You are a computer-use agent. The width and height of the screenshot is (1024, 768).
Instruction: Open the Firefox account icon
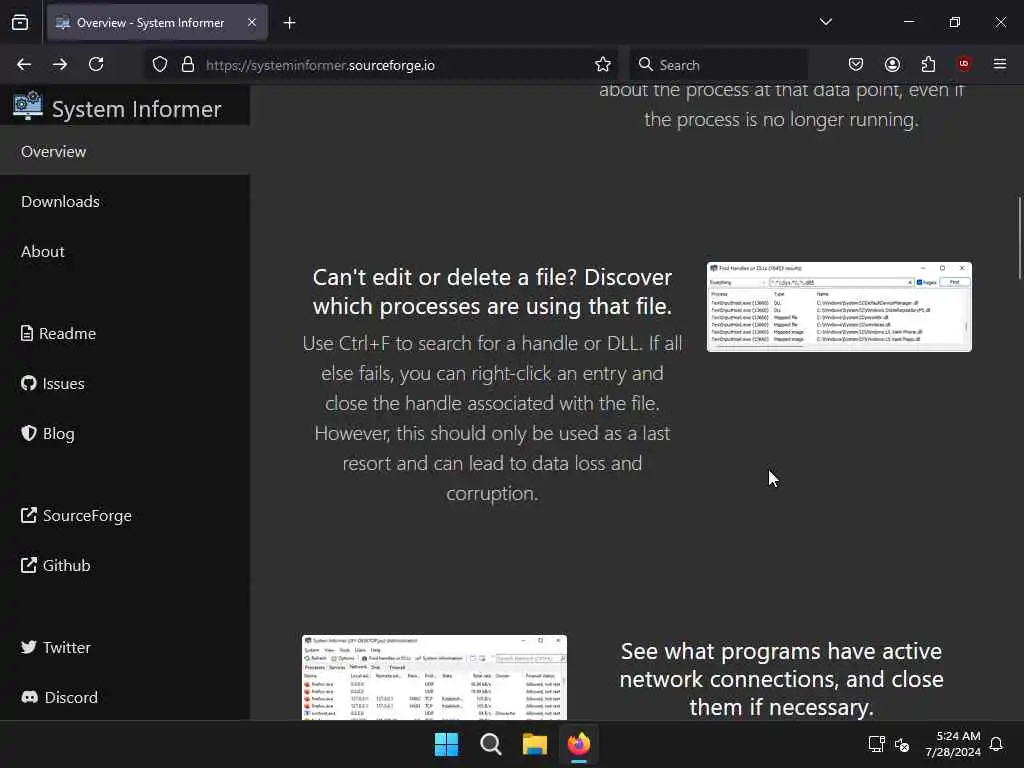point(892,64)
